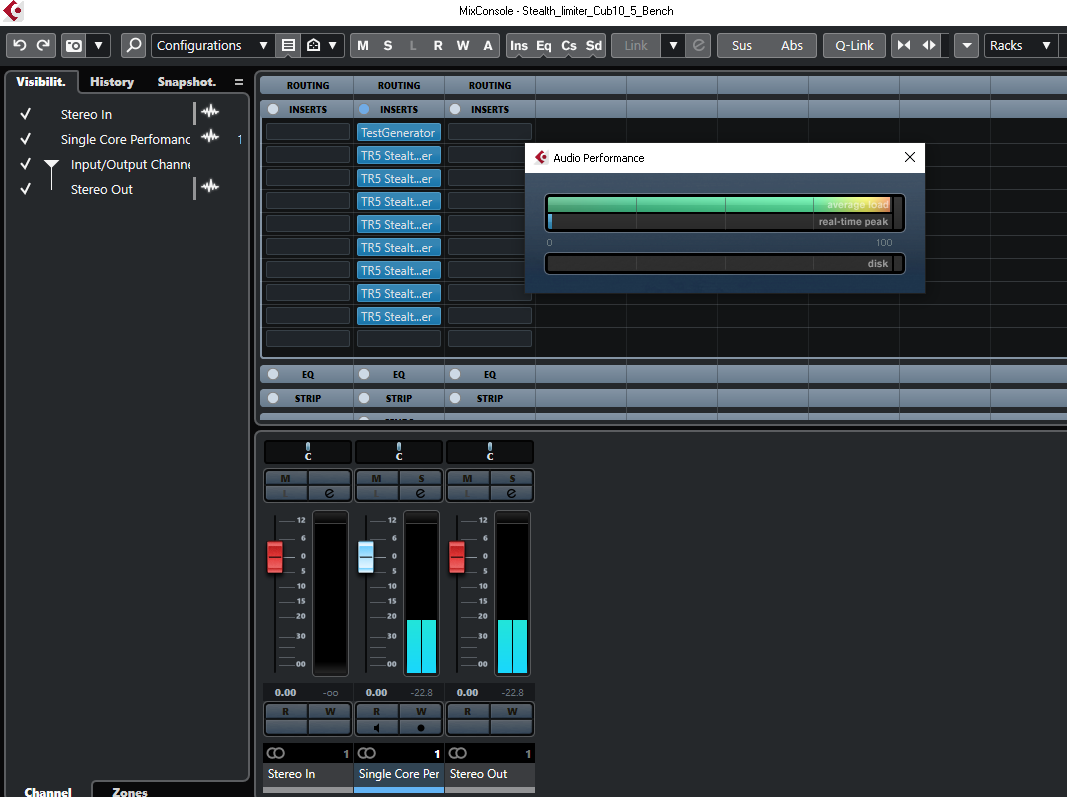Bypass all inserts with Ins button
Image resolution: width=1067 pixels, height=797 pixels.
pyautogui.click(x=519, y=46)
